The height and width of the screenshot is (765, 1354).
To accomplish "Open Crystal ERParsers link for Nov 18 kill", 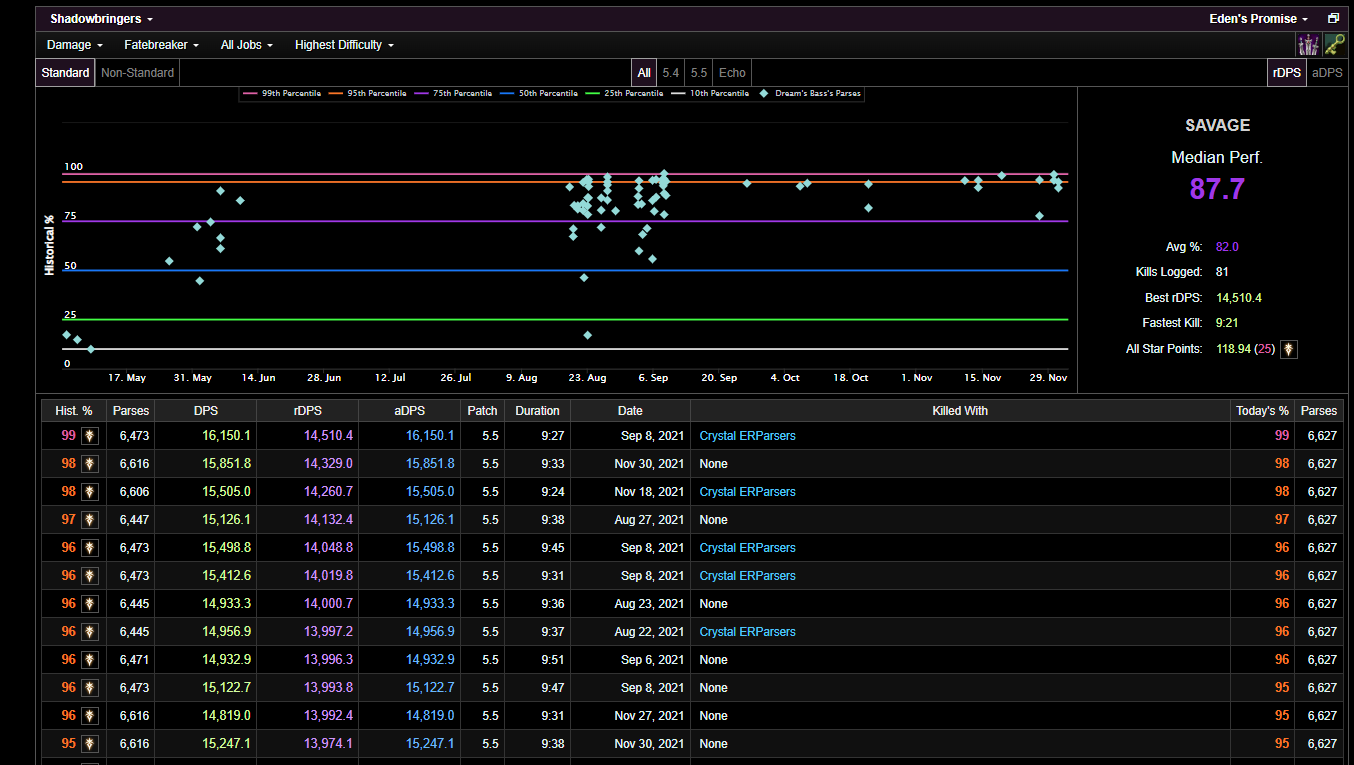I will 747,492.
